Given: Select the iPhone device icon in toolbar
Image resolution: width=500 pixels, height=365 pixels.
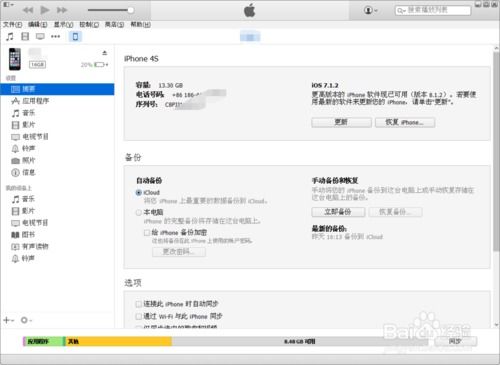Looking at the screenshot, I should [75, 36].
